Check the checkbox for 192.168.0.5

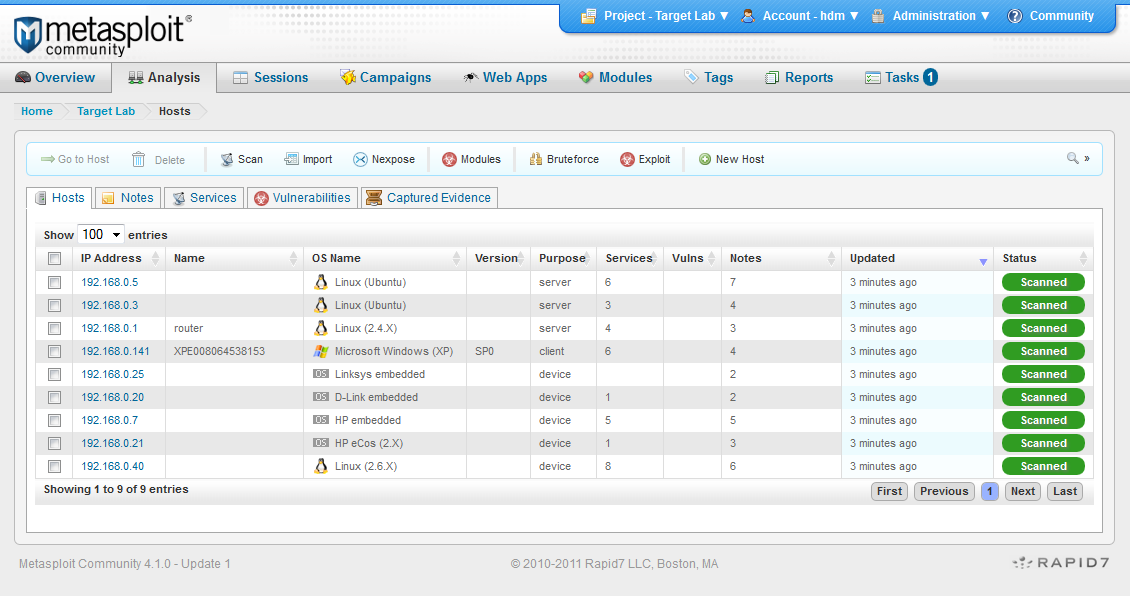[55, 282]
